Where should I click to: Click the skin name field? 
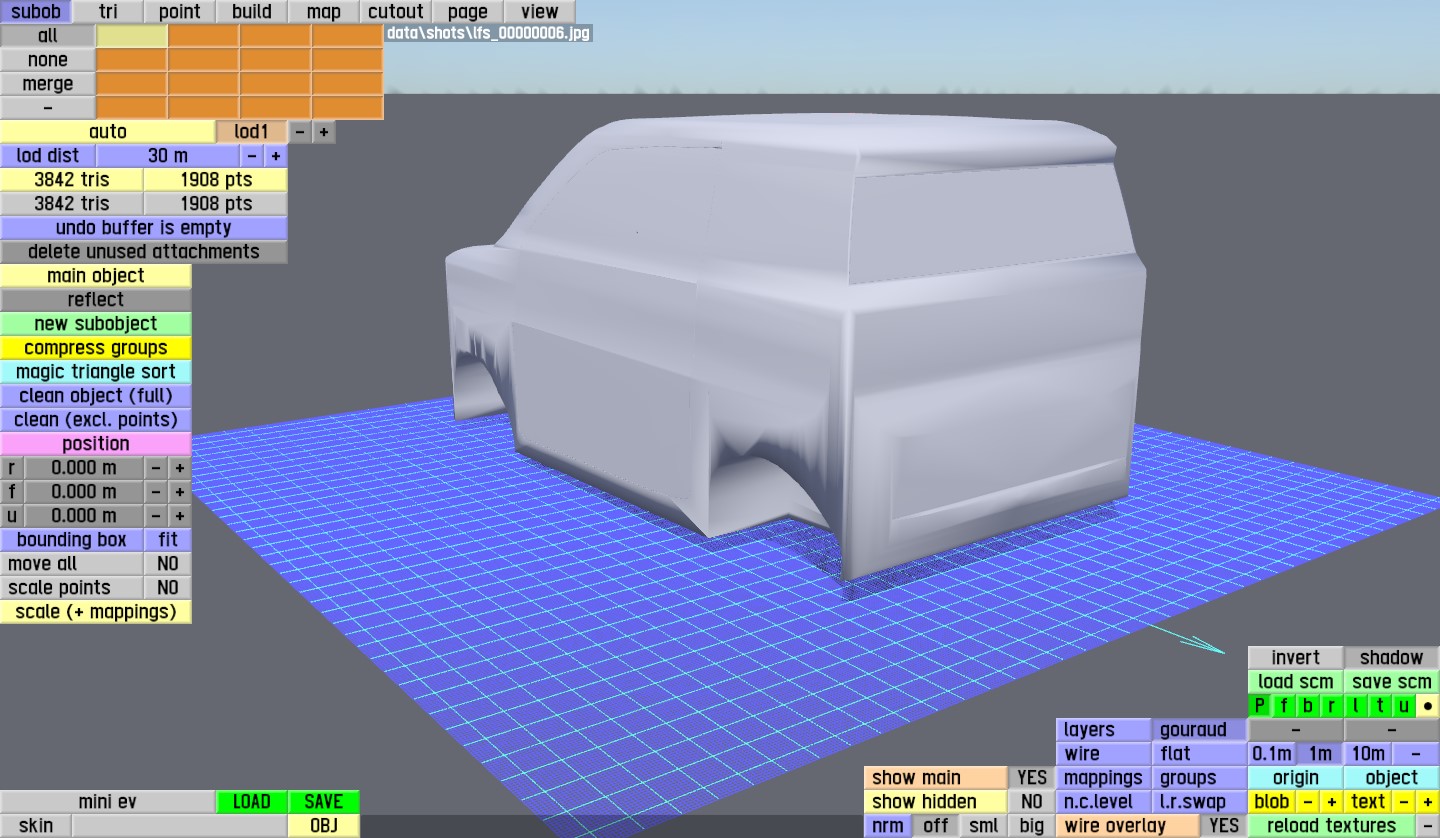pyautogui.click(x=180, y=826)
